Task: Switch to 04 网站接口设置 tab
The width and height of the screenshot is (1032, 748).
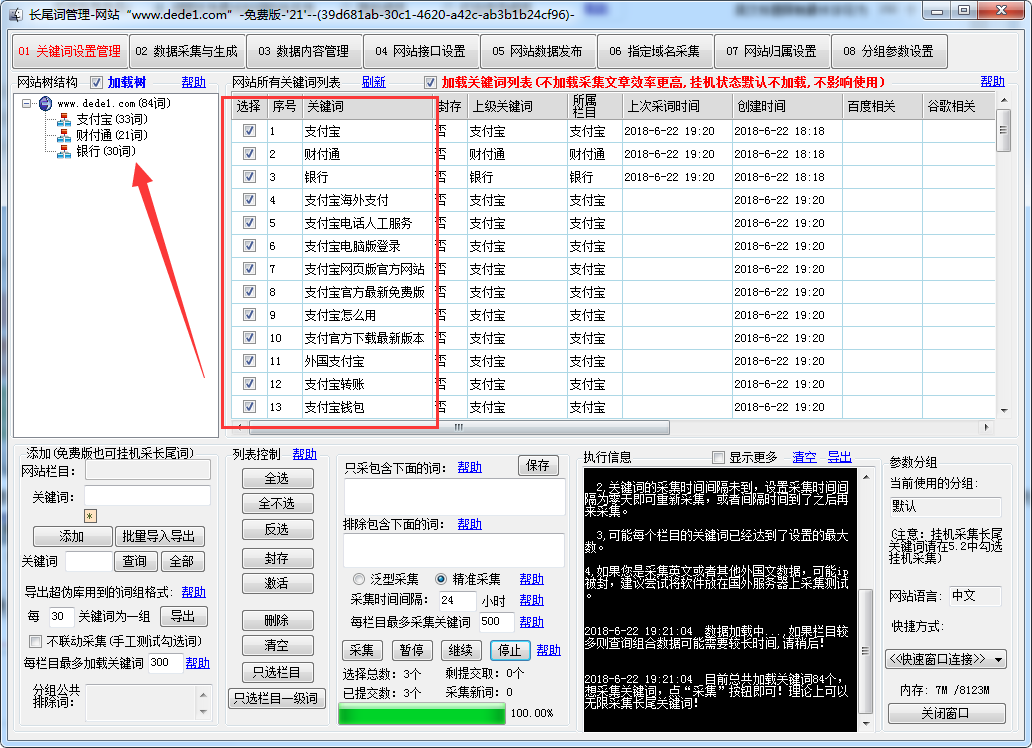Action: pyautogui.click(x=421, y=51)
